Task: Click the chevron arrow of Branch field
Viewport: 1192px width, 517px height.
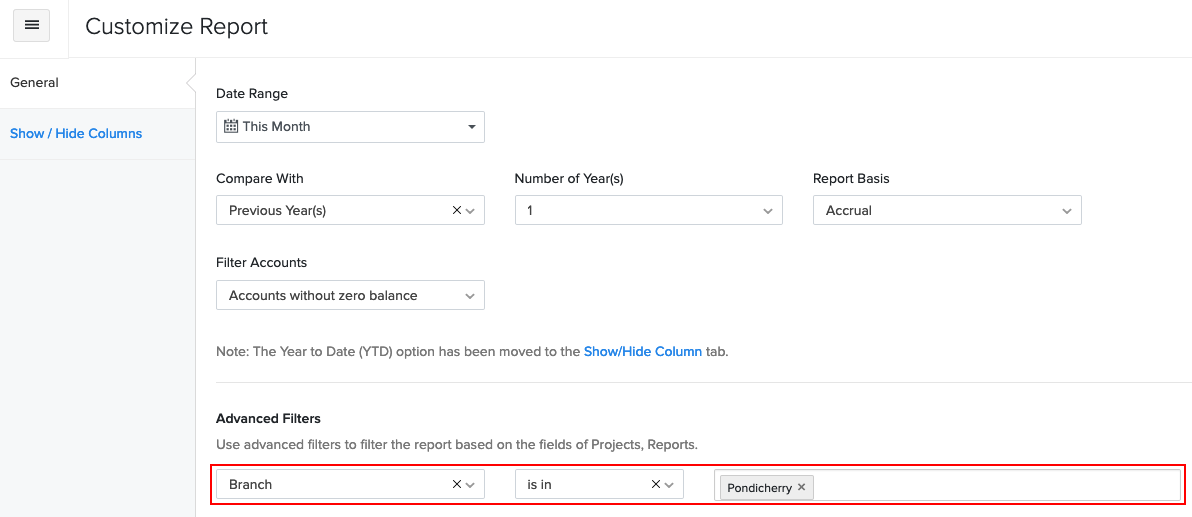Action: pyautogui.click(x=470, y=485)
